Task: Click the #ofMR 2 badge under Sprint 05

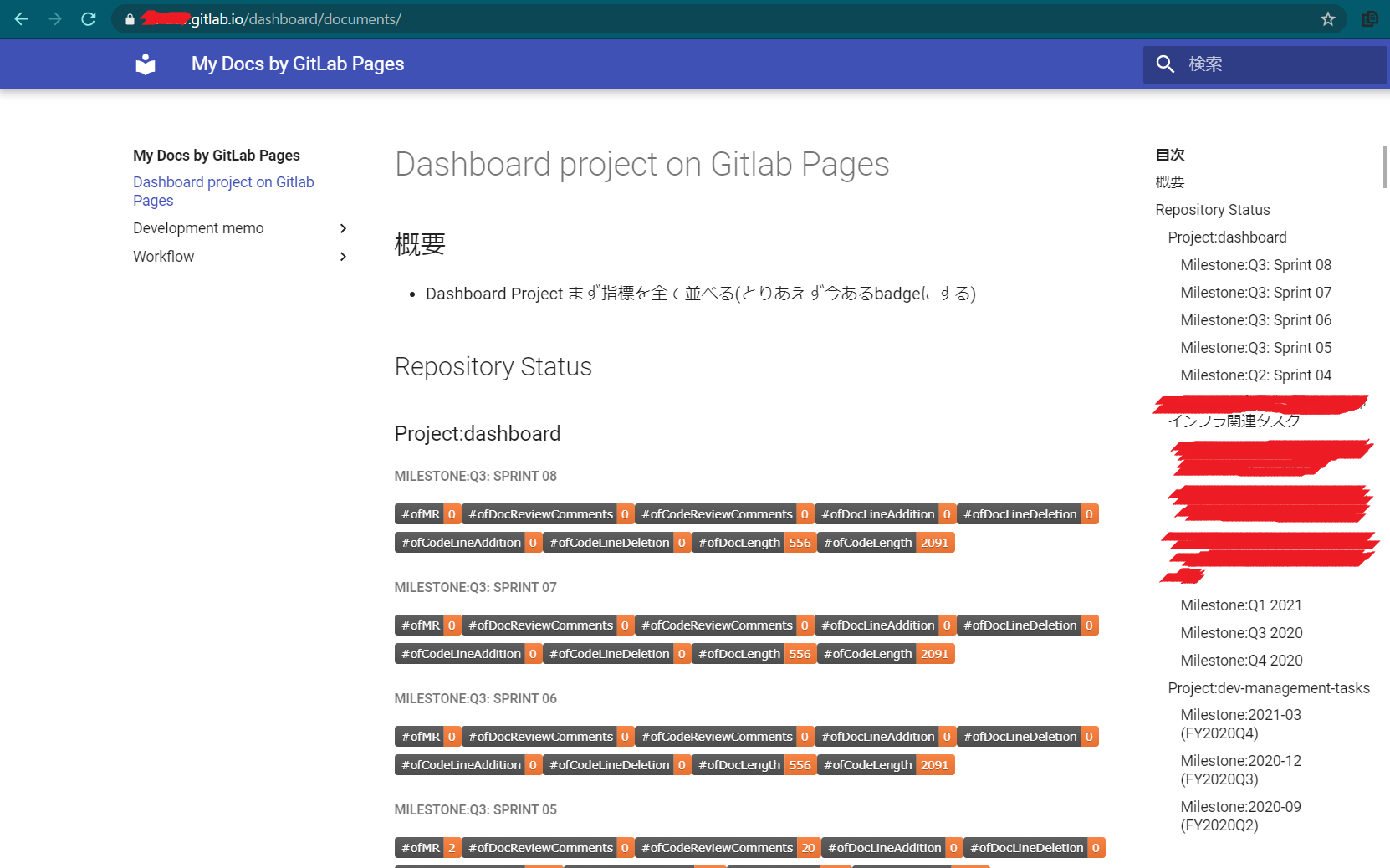Action: pyautogui.click(x=427, y=848)
